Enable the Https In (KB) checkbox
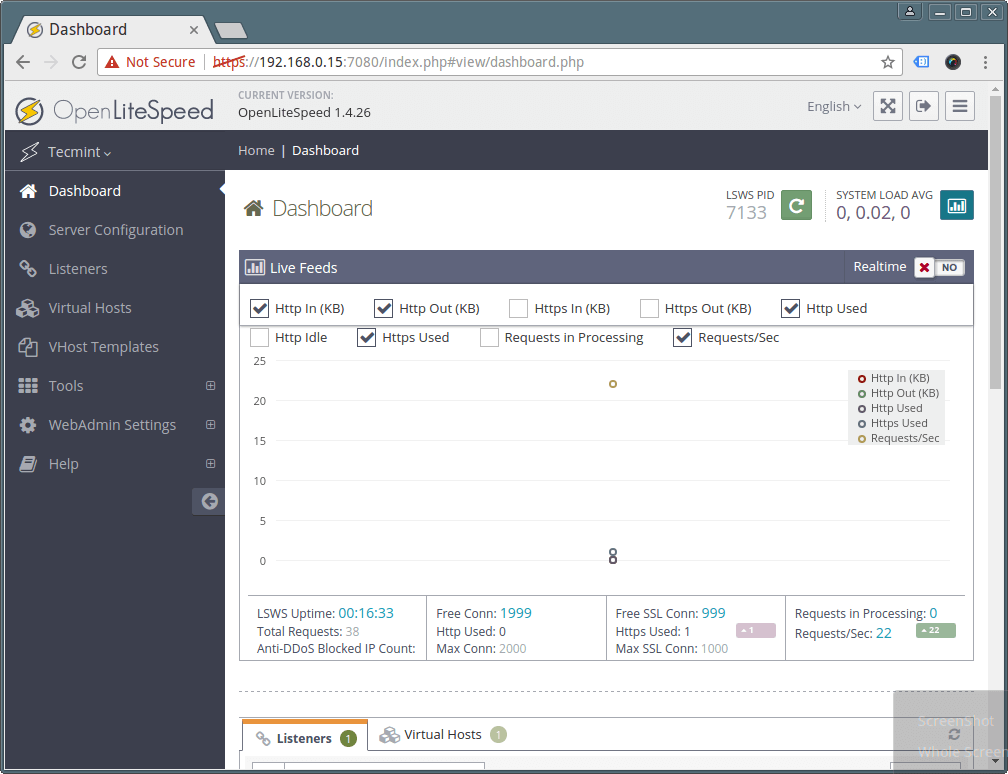The width and height of the screenshot is (1008, 774). coord(518,309)
